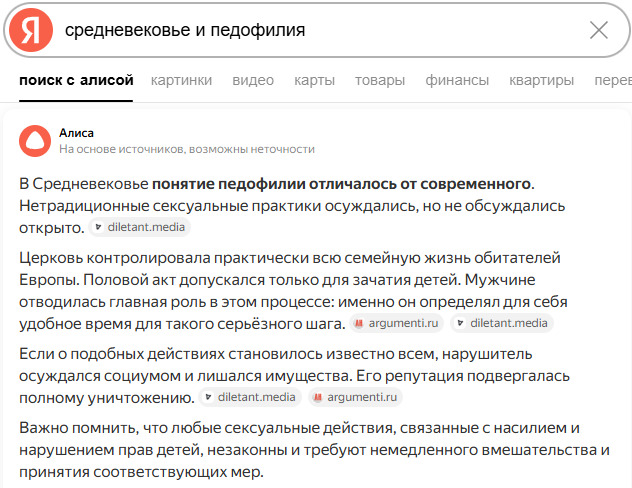Open the 'квартиры' tab

click(x=541, y=80)
